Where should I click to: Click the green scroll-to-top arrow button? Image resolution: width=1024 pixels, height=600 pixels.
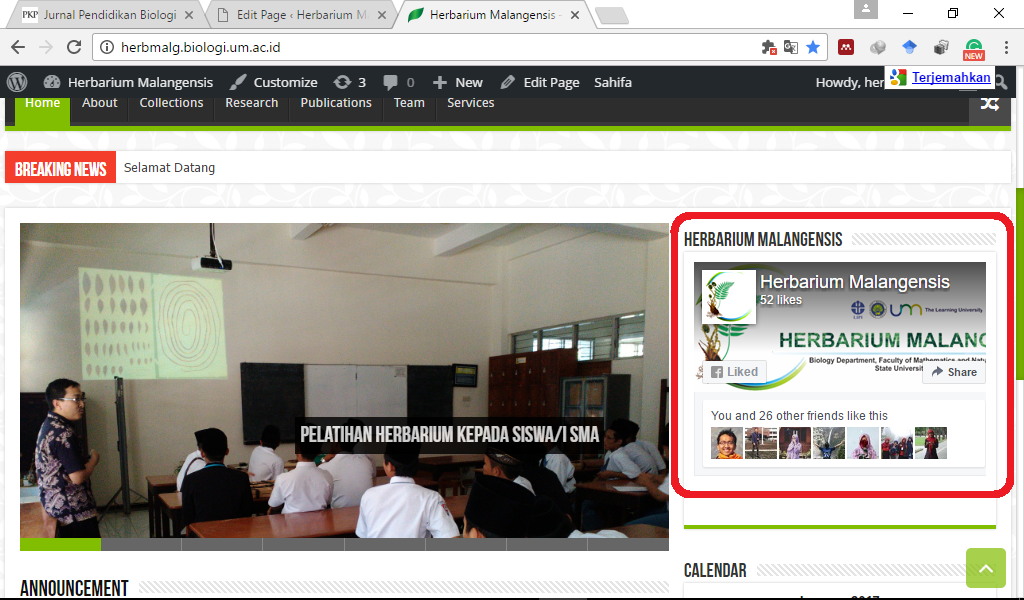pos(985,568)
